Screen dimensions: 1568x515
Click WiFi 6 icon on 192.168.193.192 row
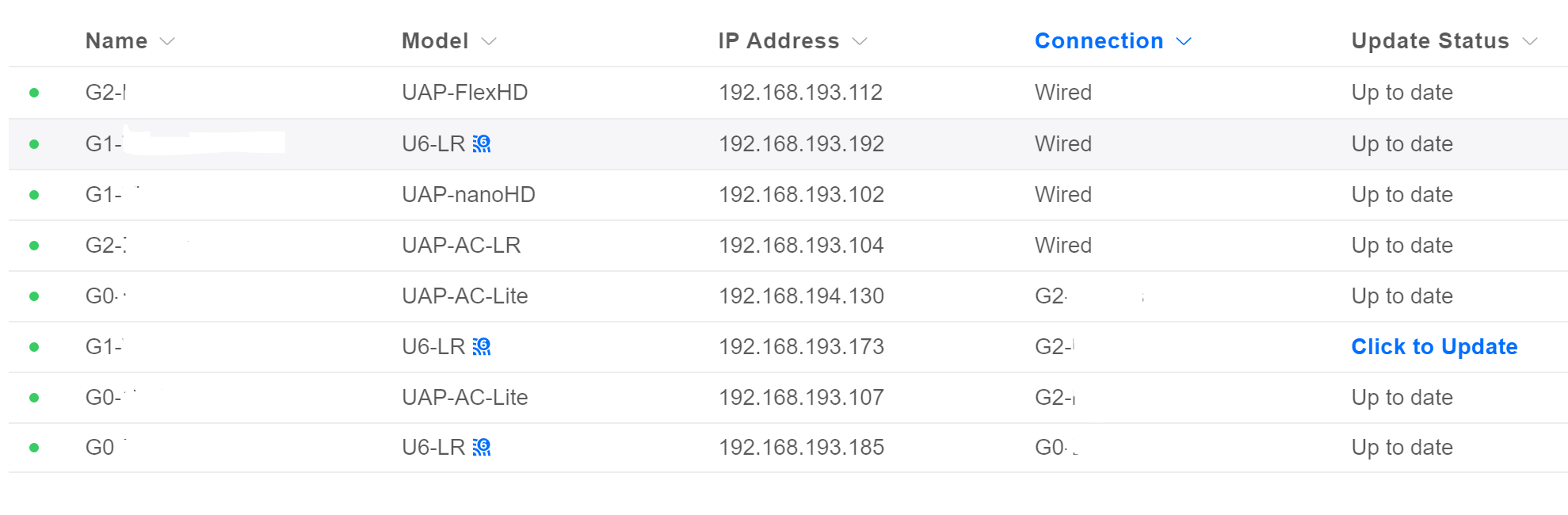pyautogui.click(x=482, y=143)
